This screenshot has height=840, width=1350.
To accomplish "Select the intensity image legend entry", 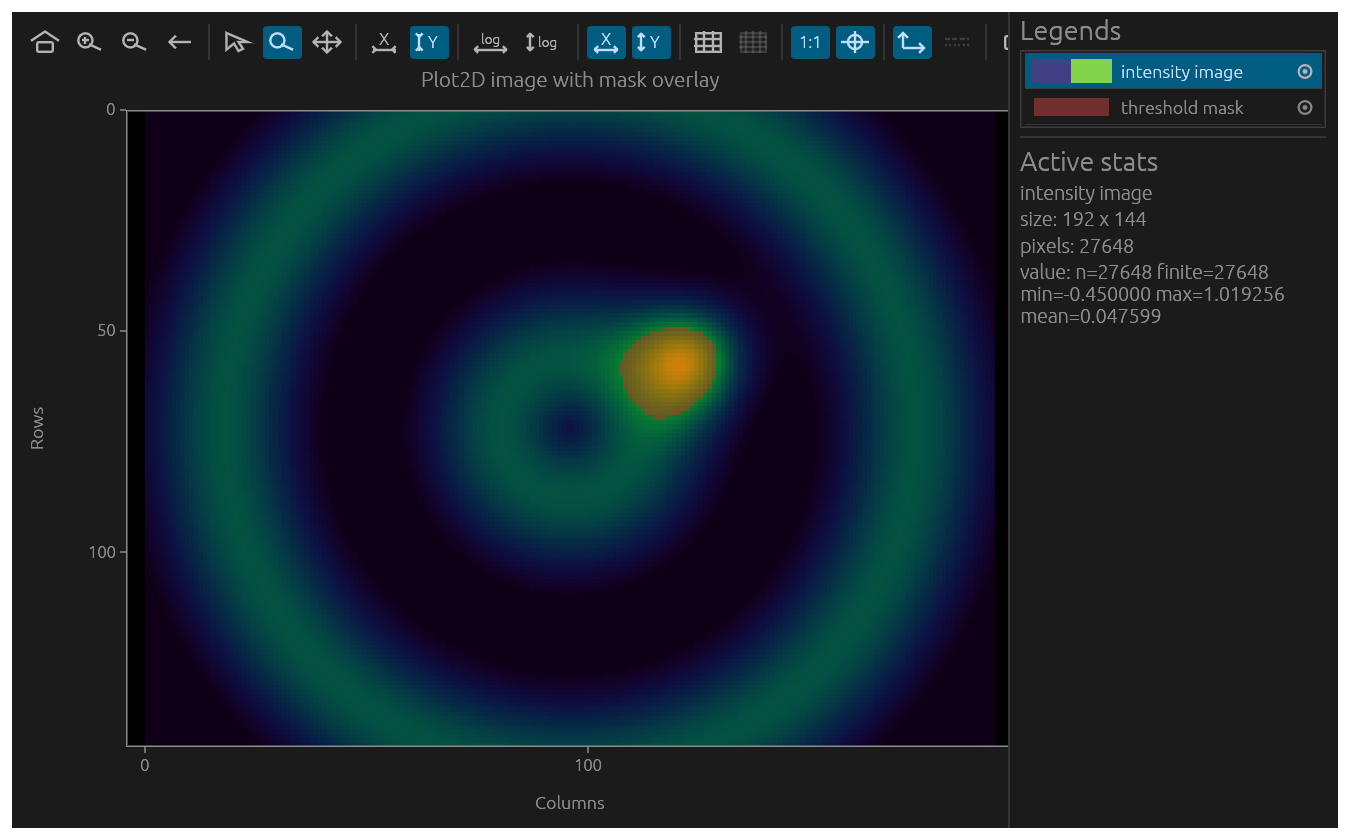I will point(1173,71).
